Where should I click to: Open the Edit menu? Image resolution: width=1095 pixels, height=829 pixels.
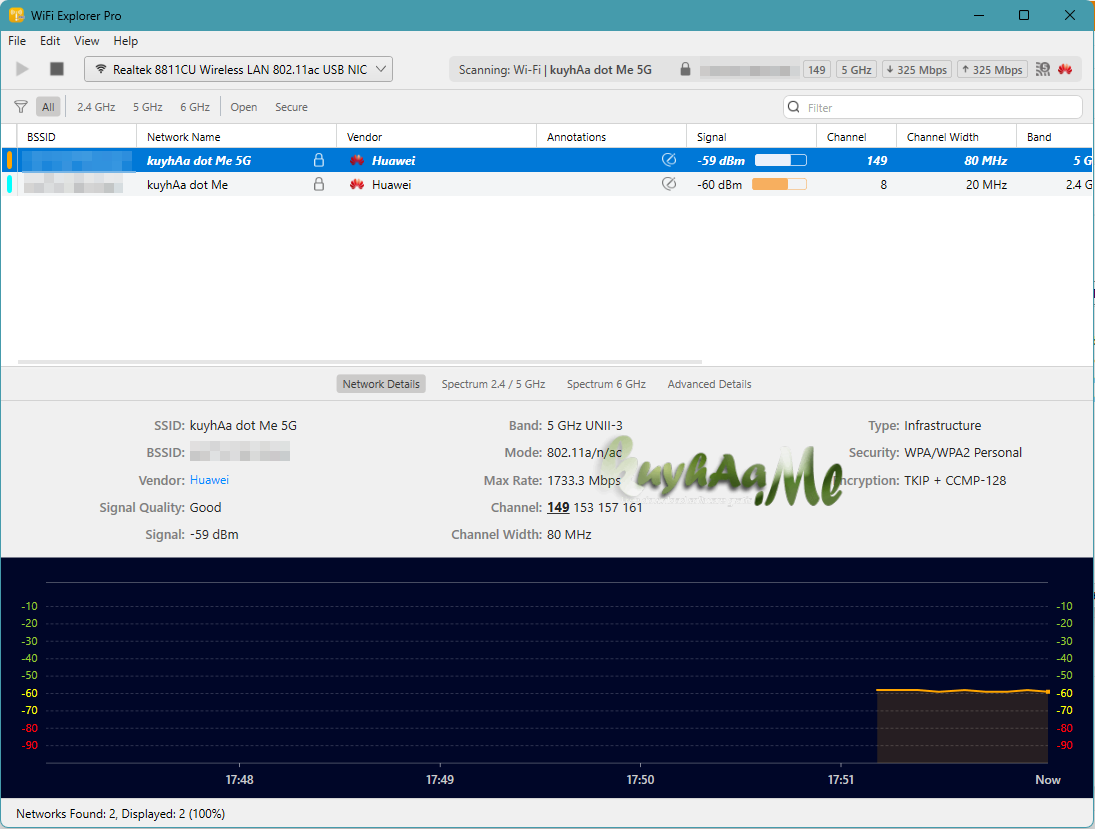(x=50, y=41)
